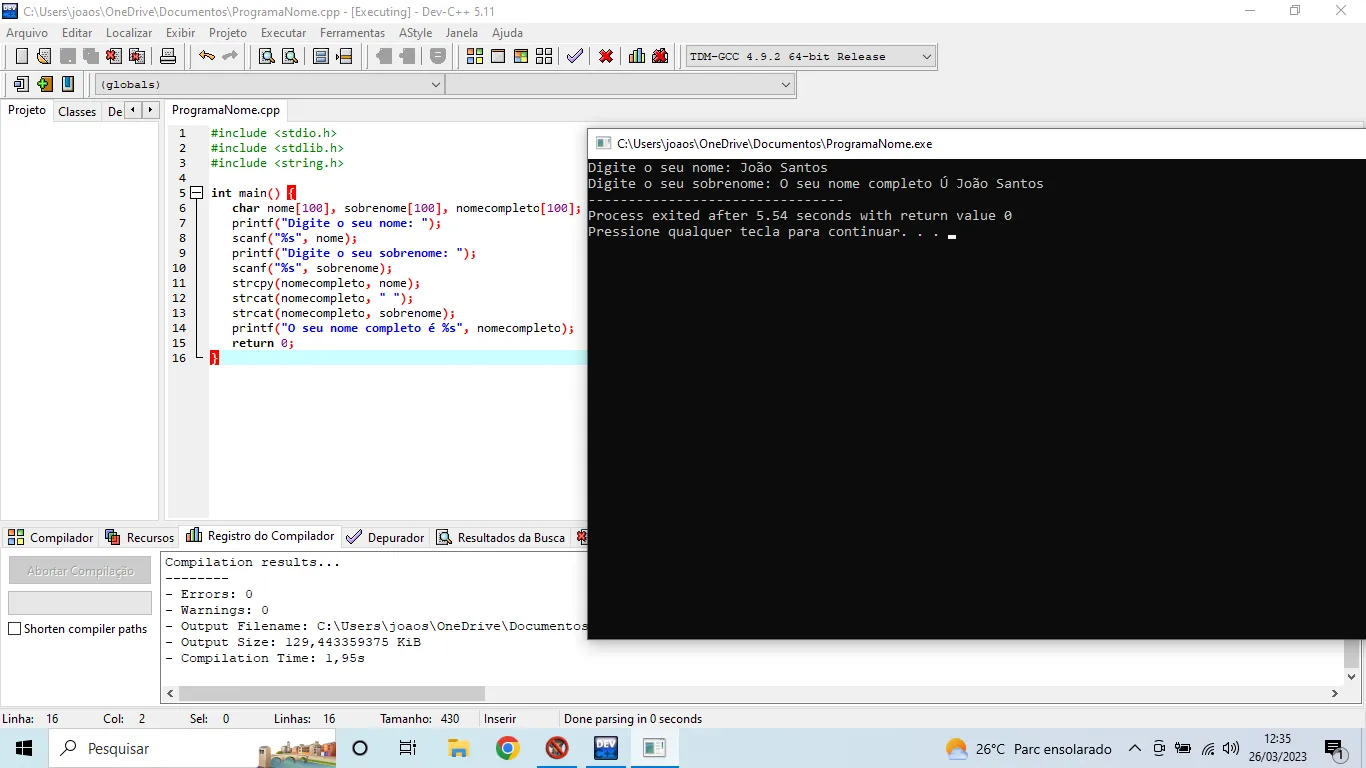Switch to the Depurador tab
The image size is (1366, 768).
[x=386, y=538]
